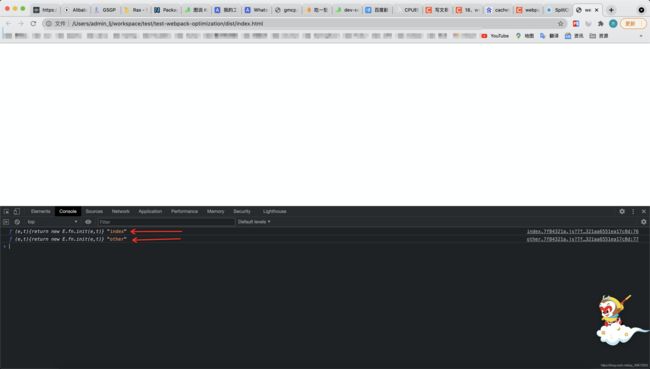Switch to the gmcp browser tab

tap(286, 10)
